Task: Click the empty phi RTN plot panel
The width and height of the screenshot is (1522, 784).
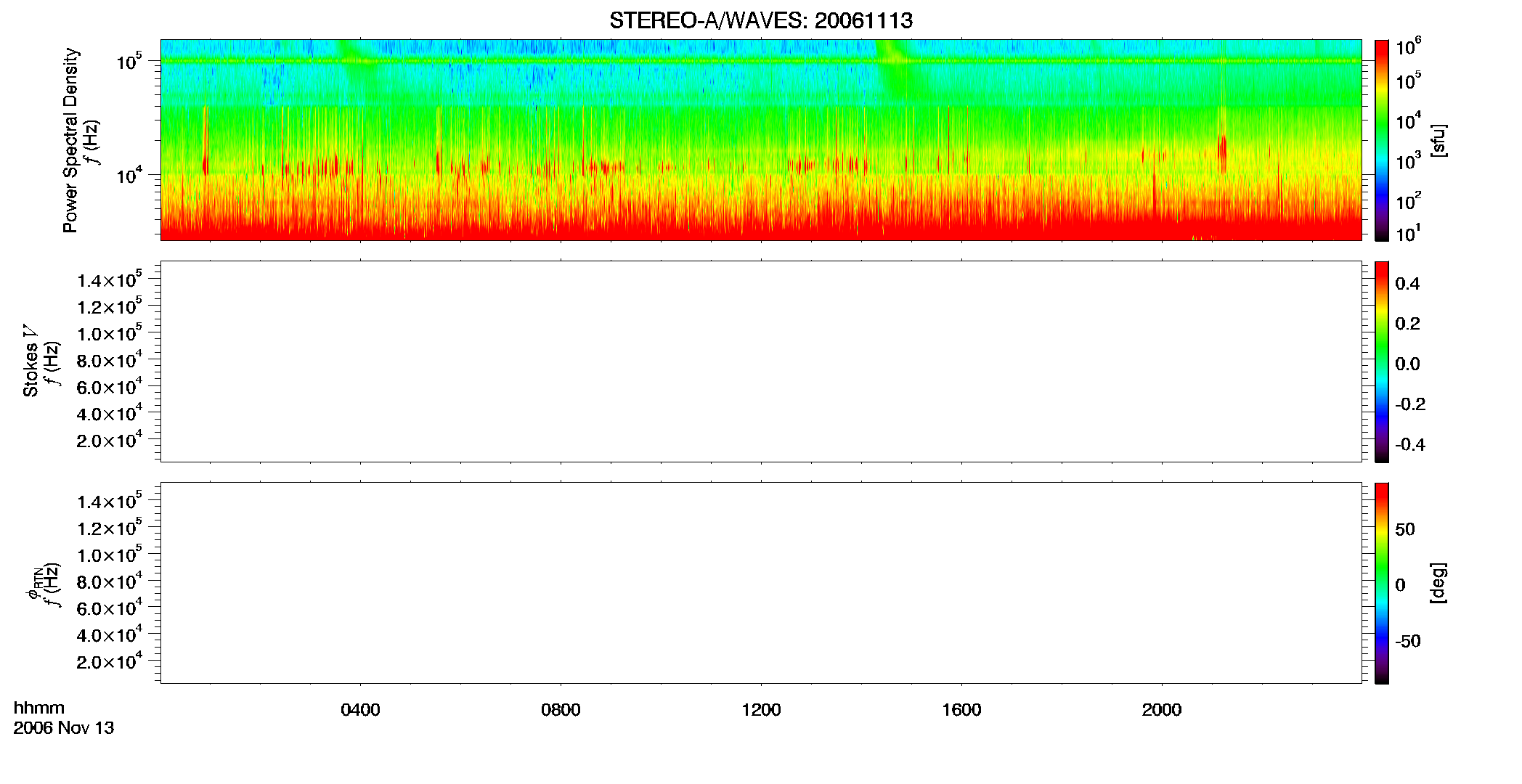Action: (761, 583)
